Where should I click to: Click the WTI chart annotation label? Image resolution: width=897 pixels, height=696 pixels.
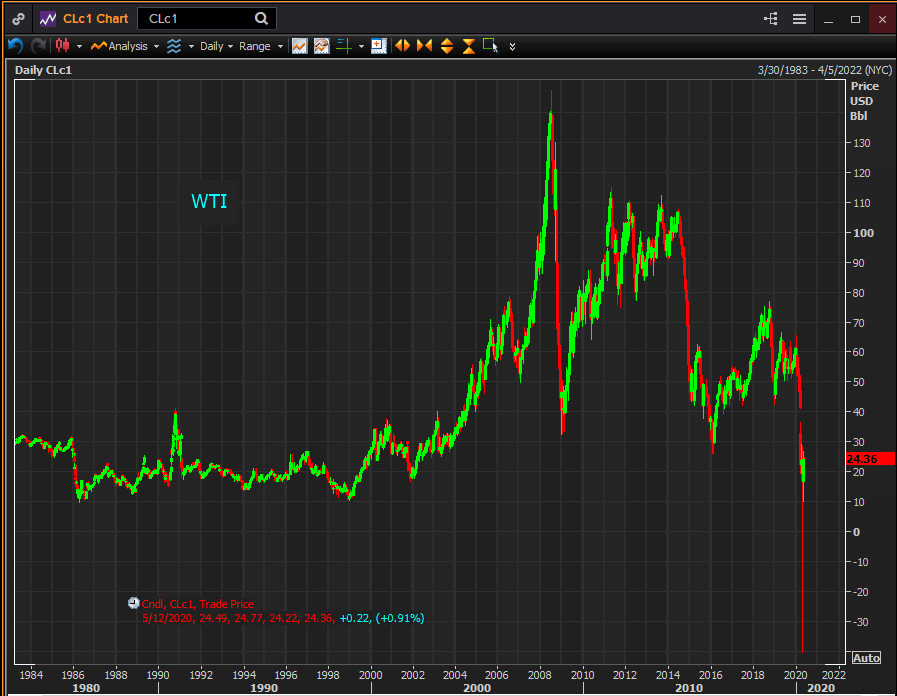pyautogui.click(x=209, y=201)
